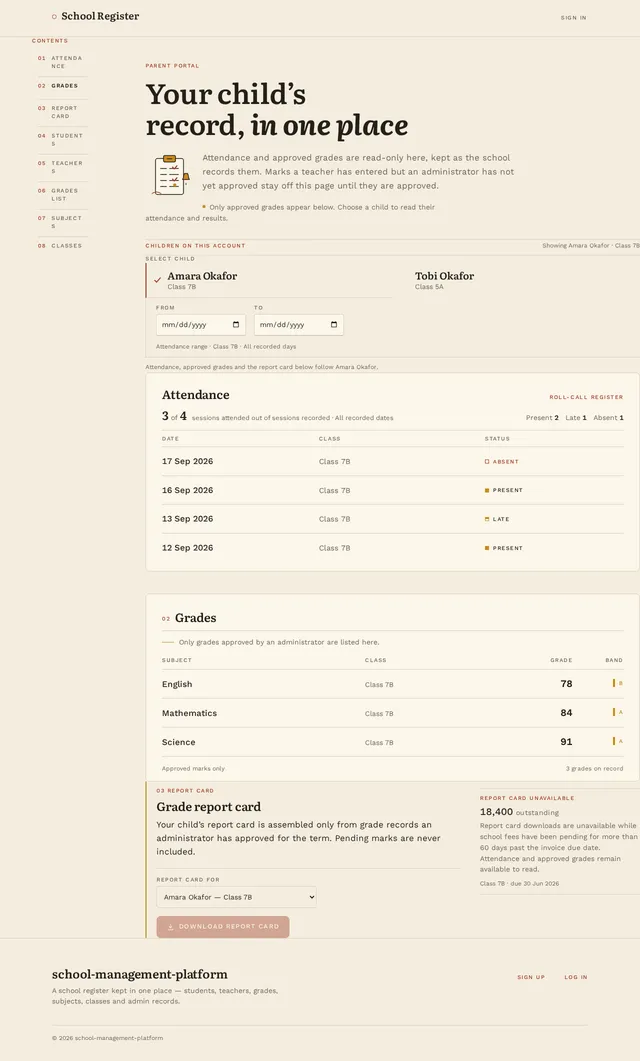Click the band A marker for Mathematics

618,712
